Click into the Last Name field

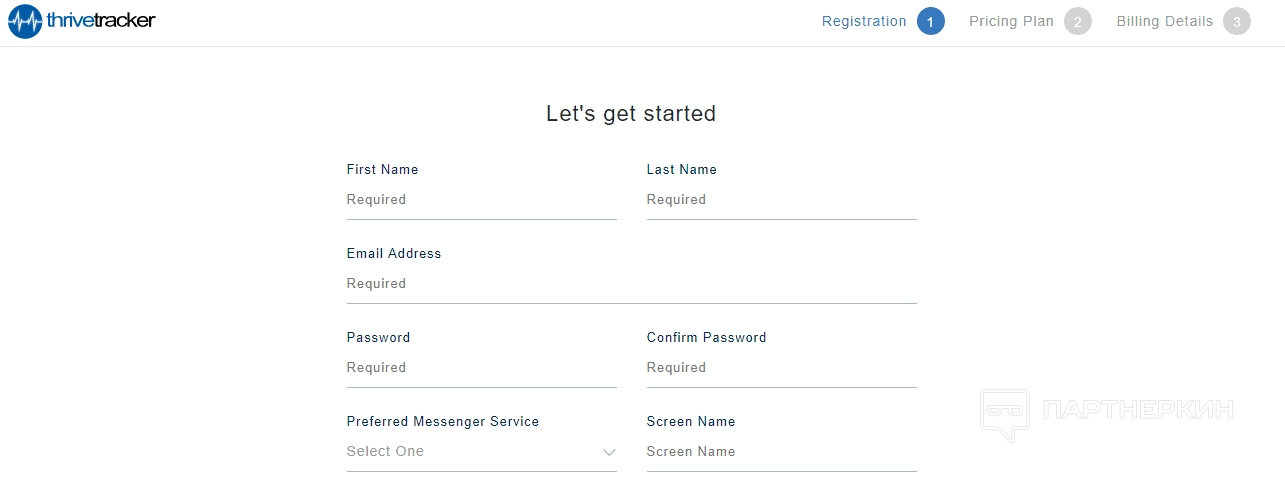[781, 200]
